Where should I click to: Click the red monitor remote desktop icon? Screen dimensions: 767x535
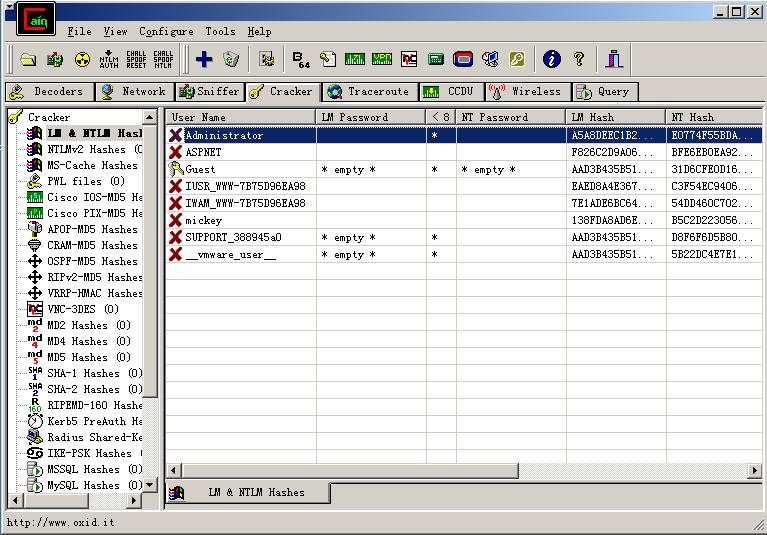463,60
